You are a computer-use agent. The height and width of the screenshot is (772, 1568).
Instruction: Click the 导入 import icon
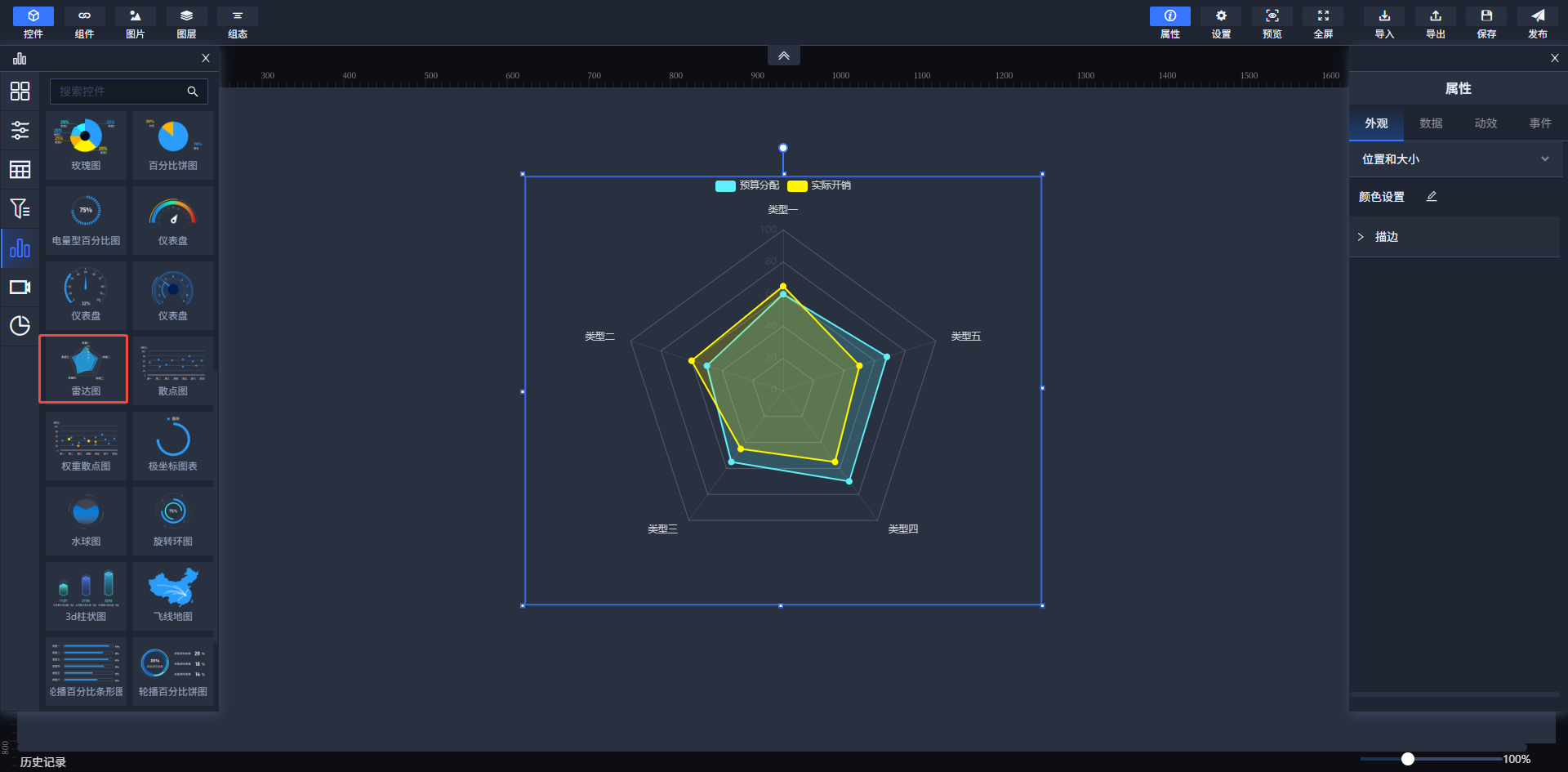click(x=1384, y=16)
